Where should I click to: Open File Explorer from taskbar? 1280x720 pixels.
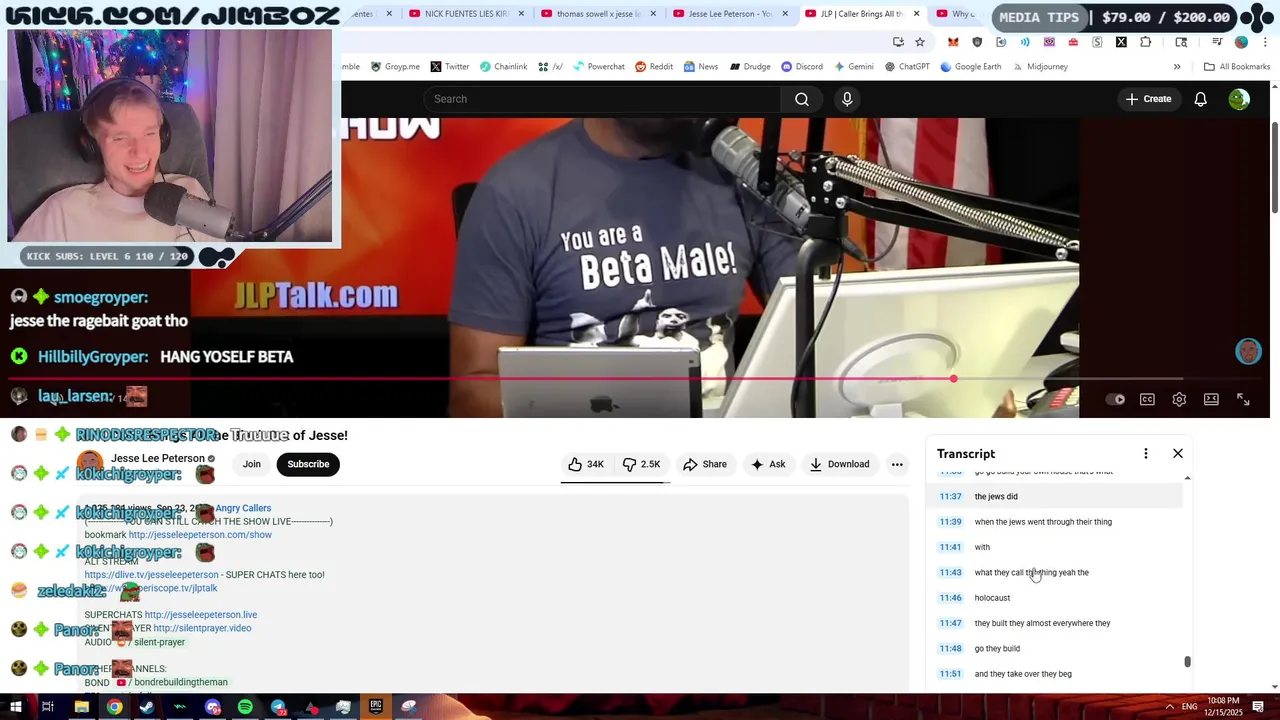pyautogui.click(x=82, y=707)
